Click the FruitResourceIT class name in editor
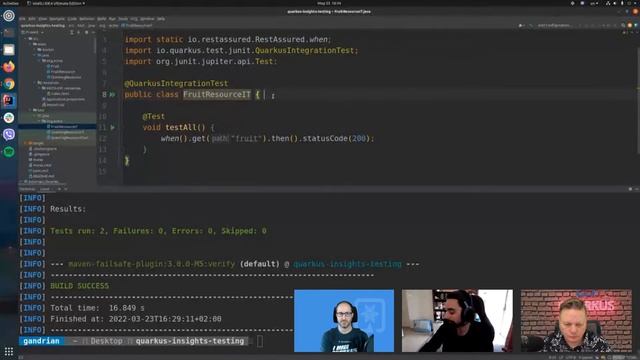Image resolution: width=640 pixels, height=360 pixels. (x=217, y=95)
